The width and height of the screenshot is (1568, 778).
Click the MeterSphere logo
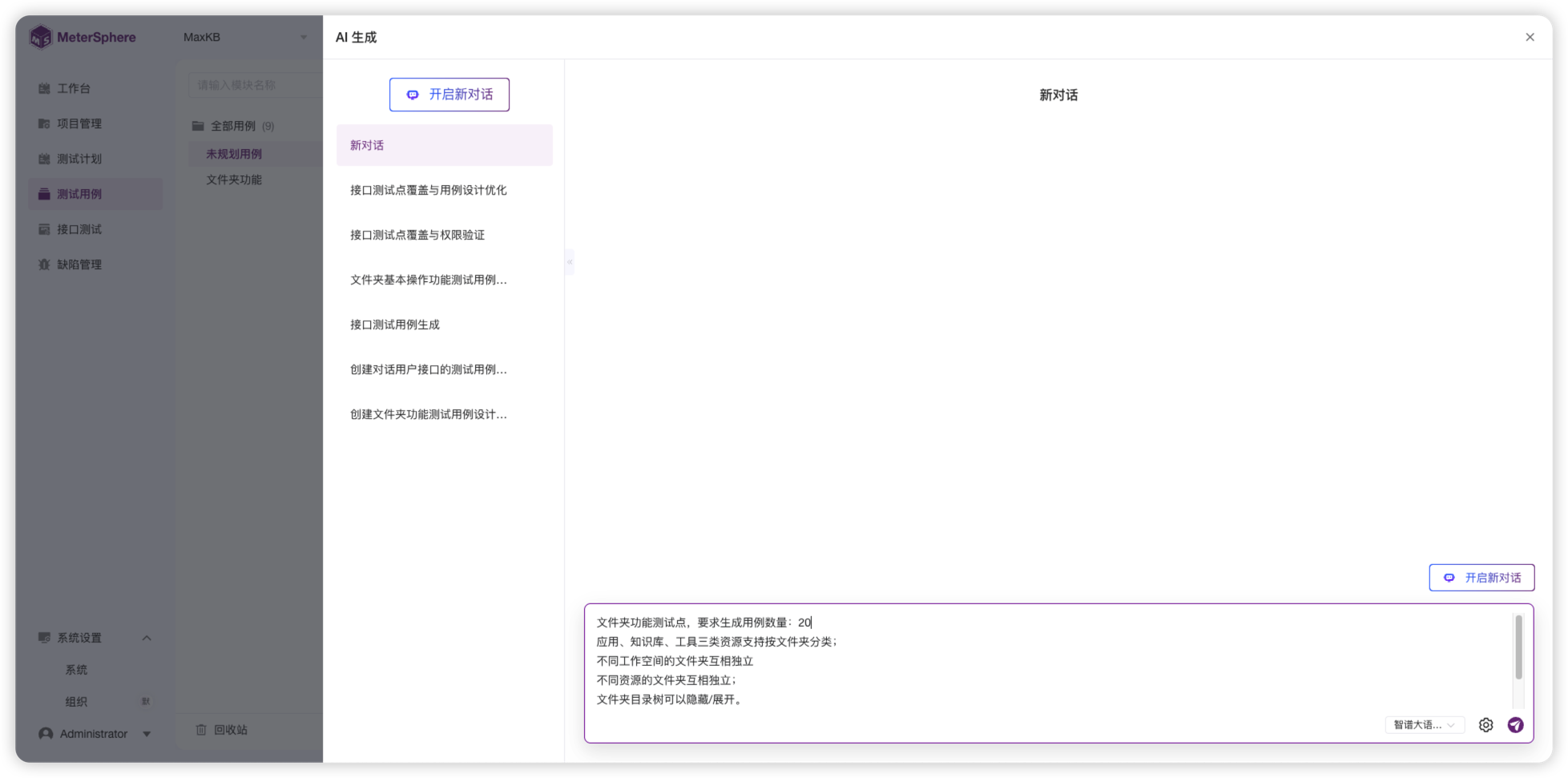pyautogui.click(x=83, y=37)
